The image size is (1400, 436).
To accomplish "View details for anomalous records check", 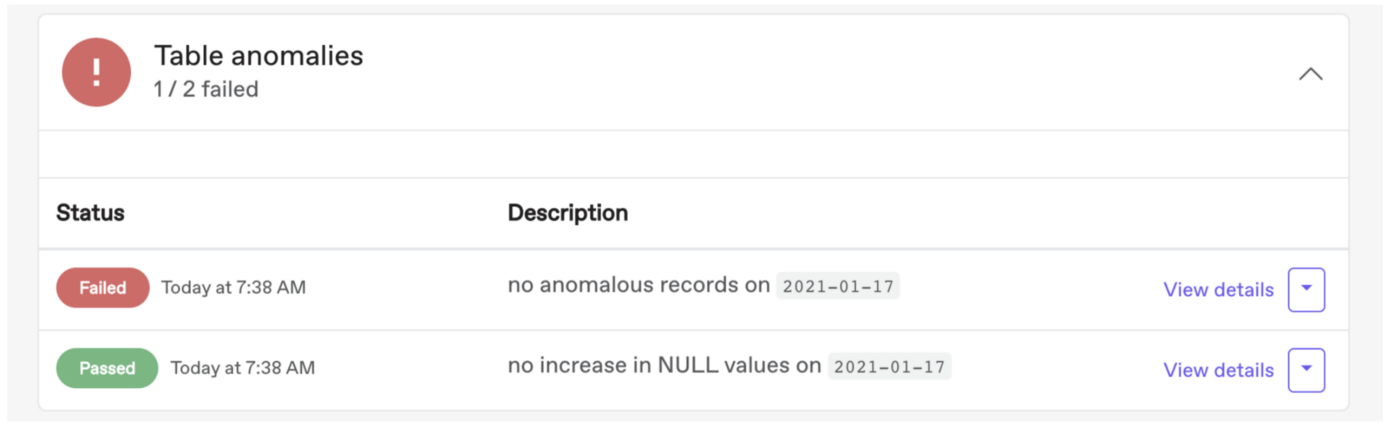I will pos(1218,289).
